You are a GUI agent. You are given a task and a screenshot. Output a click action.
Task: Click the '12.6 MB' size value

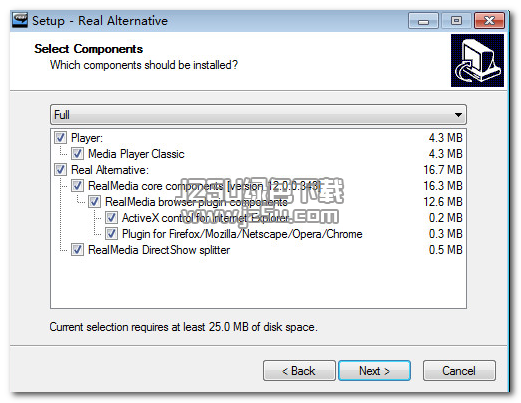(x=443, y=202)
